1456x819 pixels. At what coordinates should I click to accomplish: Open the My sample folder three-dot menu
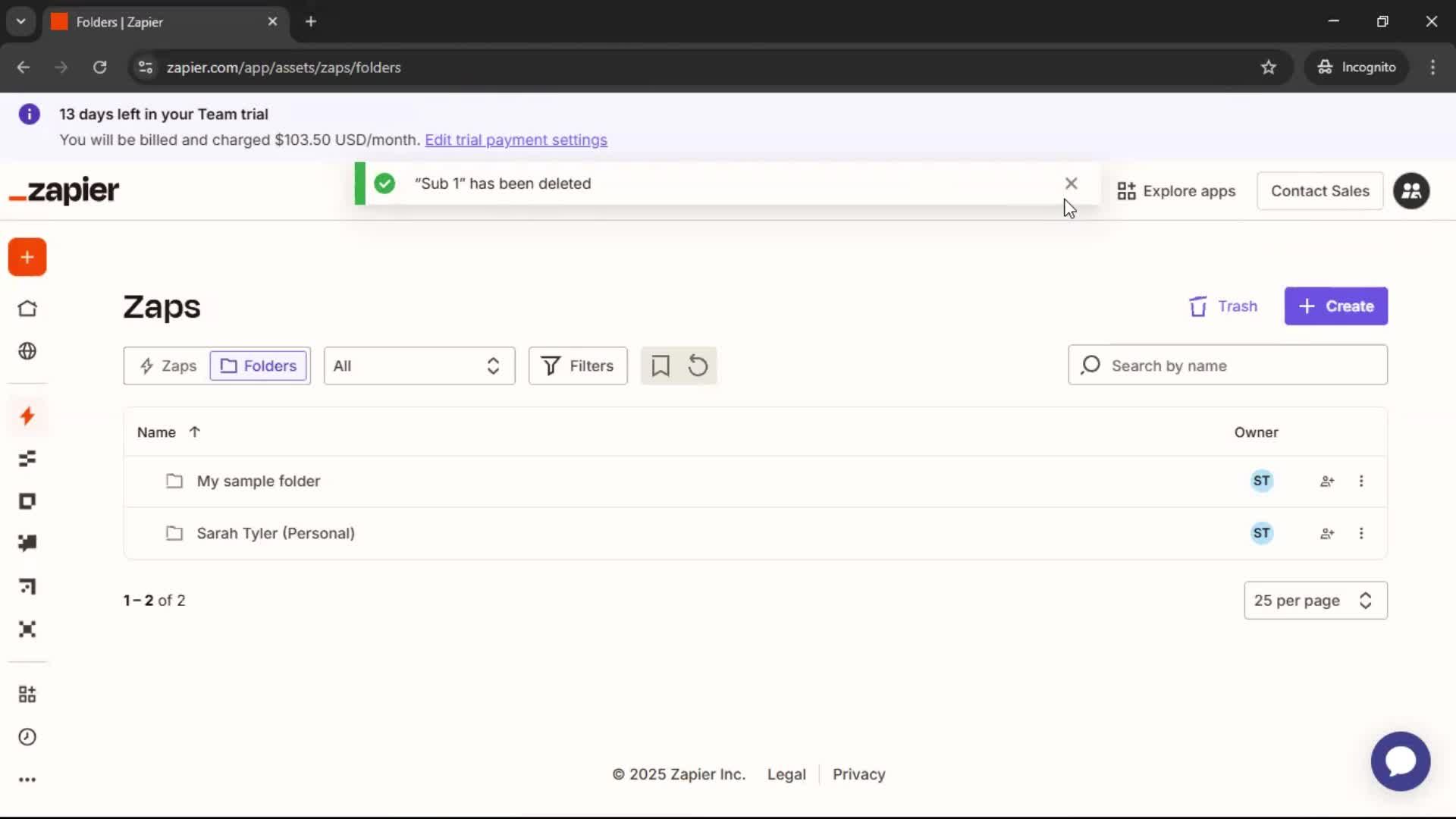click(x=1361, y=482)
